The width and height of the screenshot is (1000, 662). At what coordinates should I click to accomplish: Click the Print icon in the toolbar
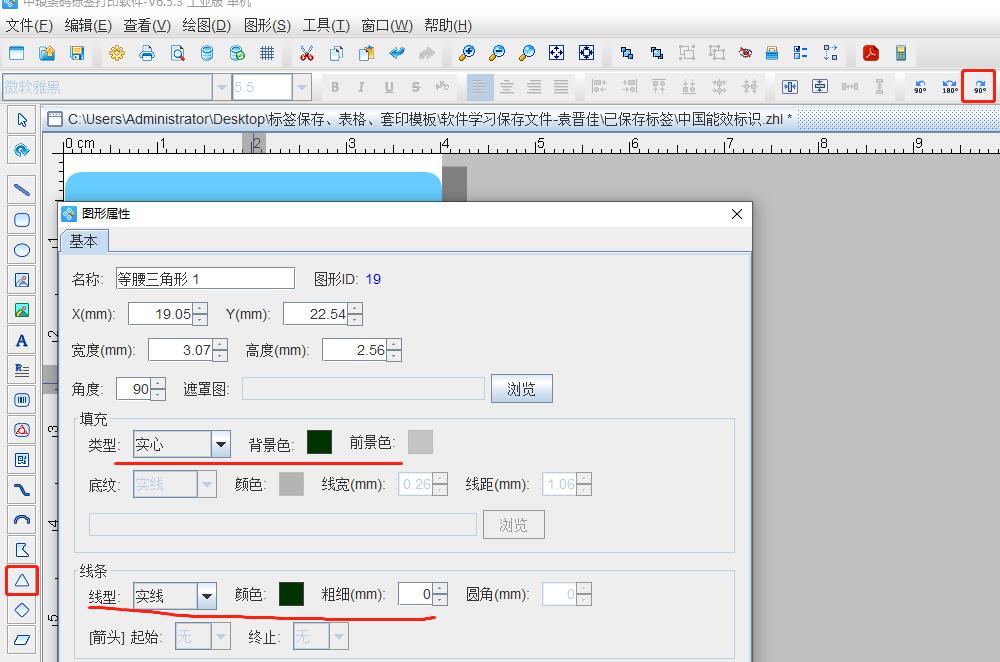(x=146, y=53)
